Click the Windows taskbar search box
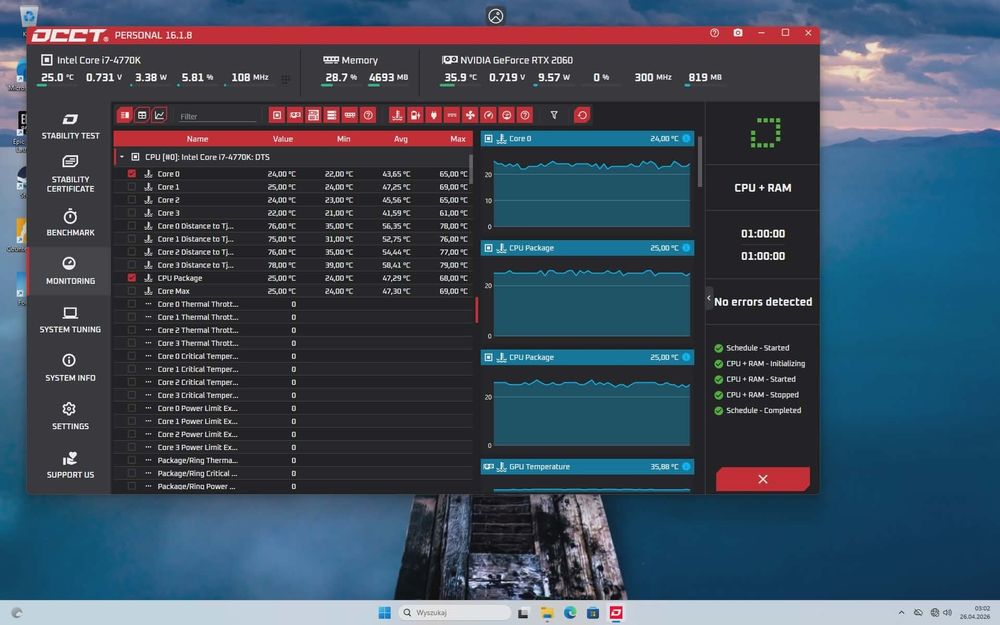This screenshot has height=625, width=1000. click(x=455, y=613)
